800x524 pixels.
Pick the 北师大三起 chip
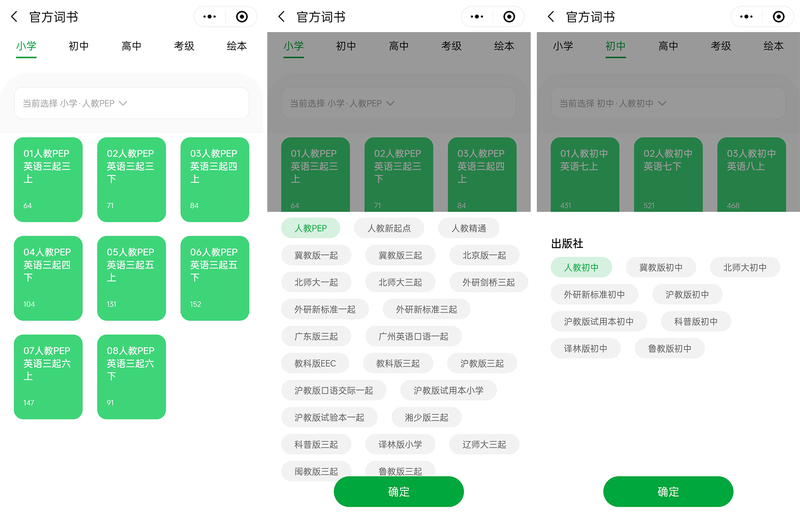click(400, 282)
